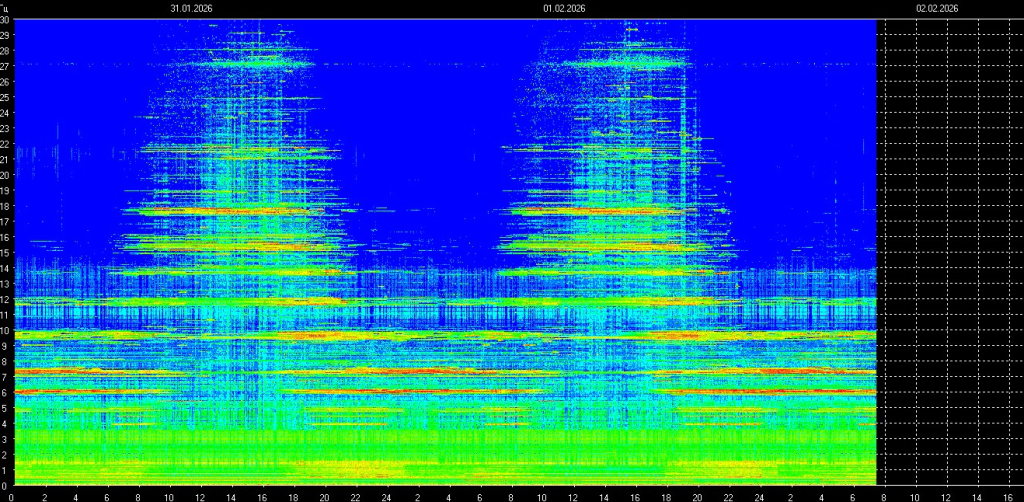Click the 27 tick on frequency axis
The width and height of the screenshot is (1024, 502).
click(x=5, y=66)
